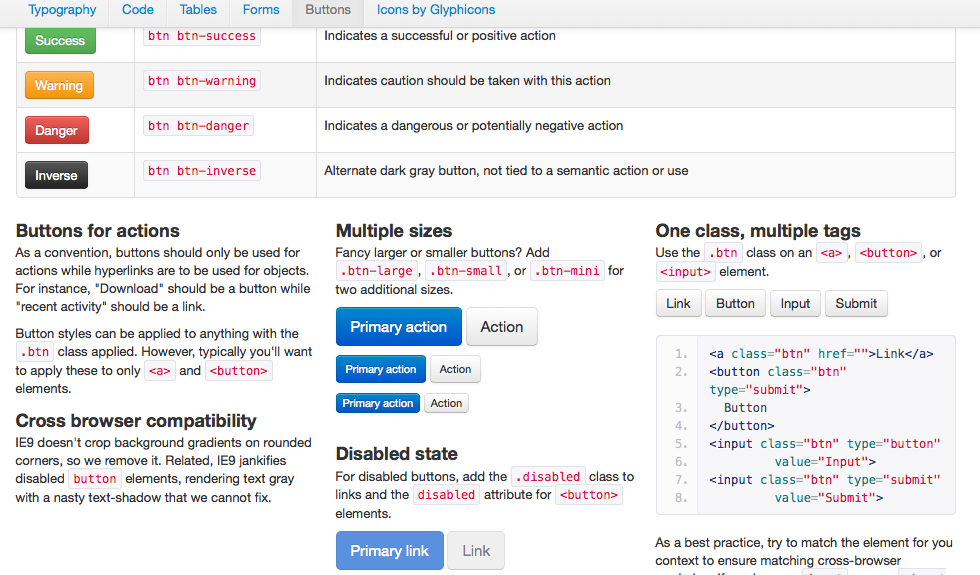
Task: Click the Link button under One class
Action: pos(678,304)
